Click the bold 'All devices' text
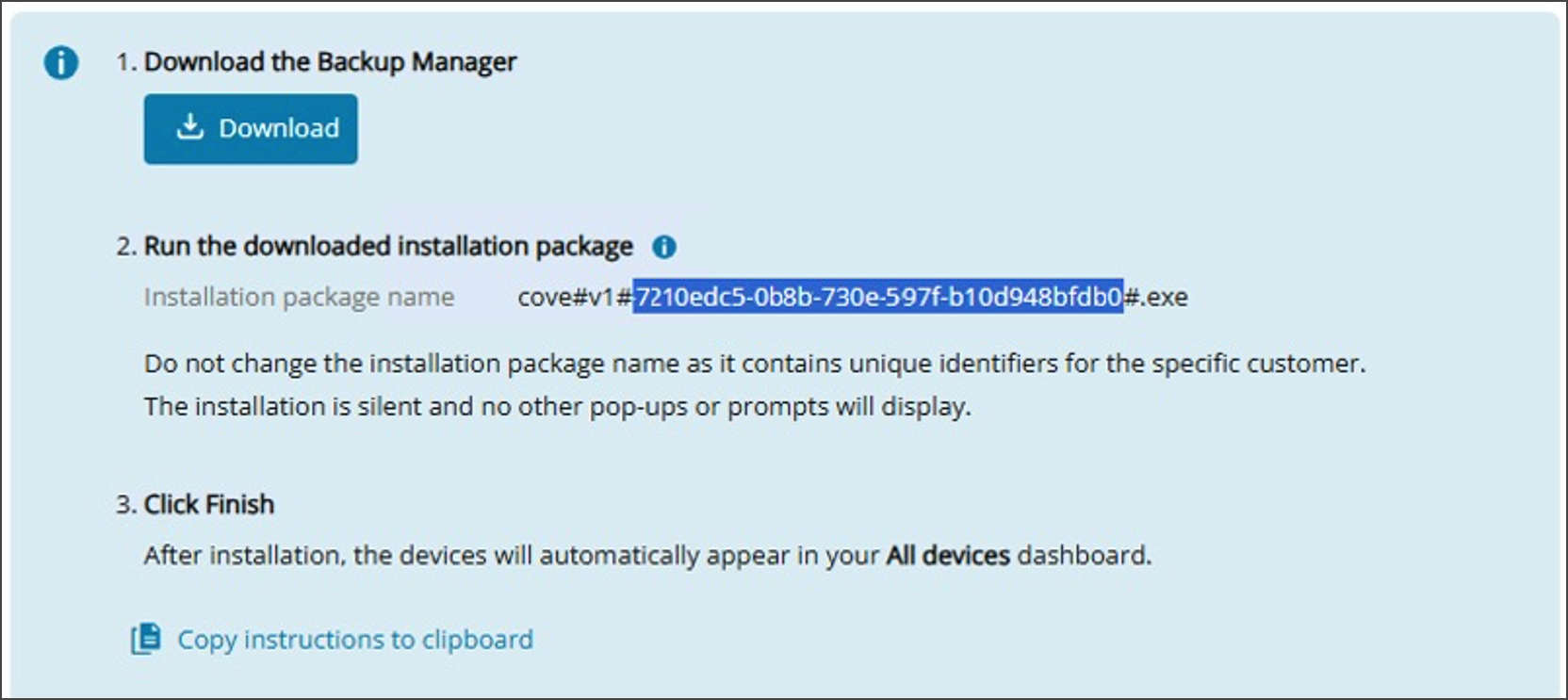 coord(947,555)
